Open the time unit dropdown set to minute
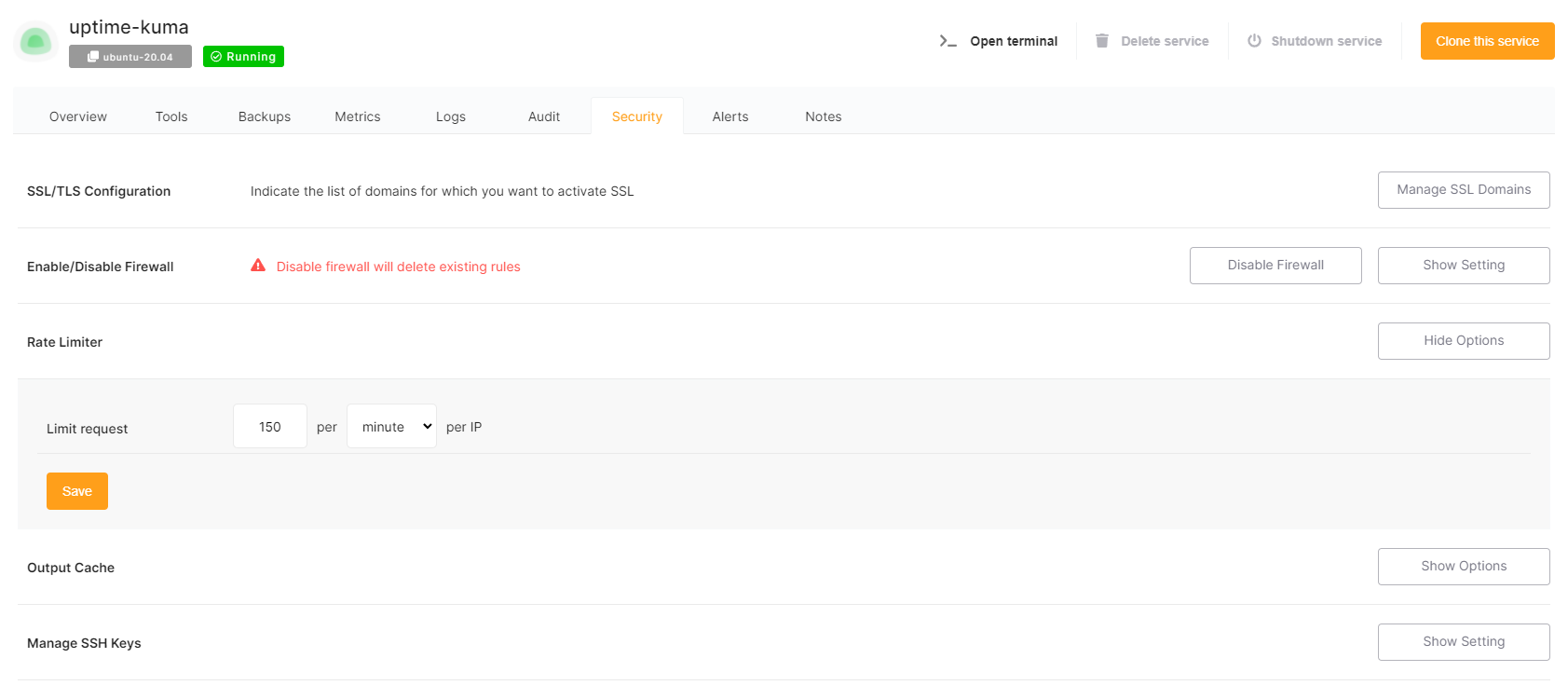1568x699 pixels. click(391, 427)
